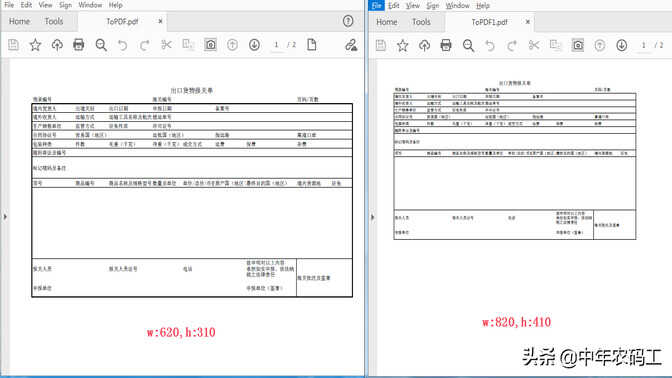Go to next page in ToPDF1.pdf
Image resolution: width=672 pixels, height=378 pixels.
[x=621, y=45]
